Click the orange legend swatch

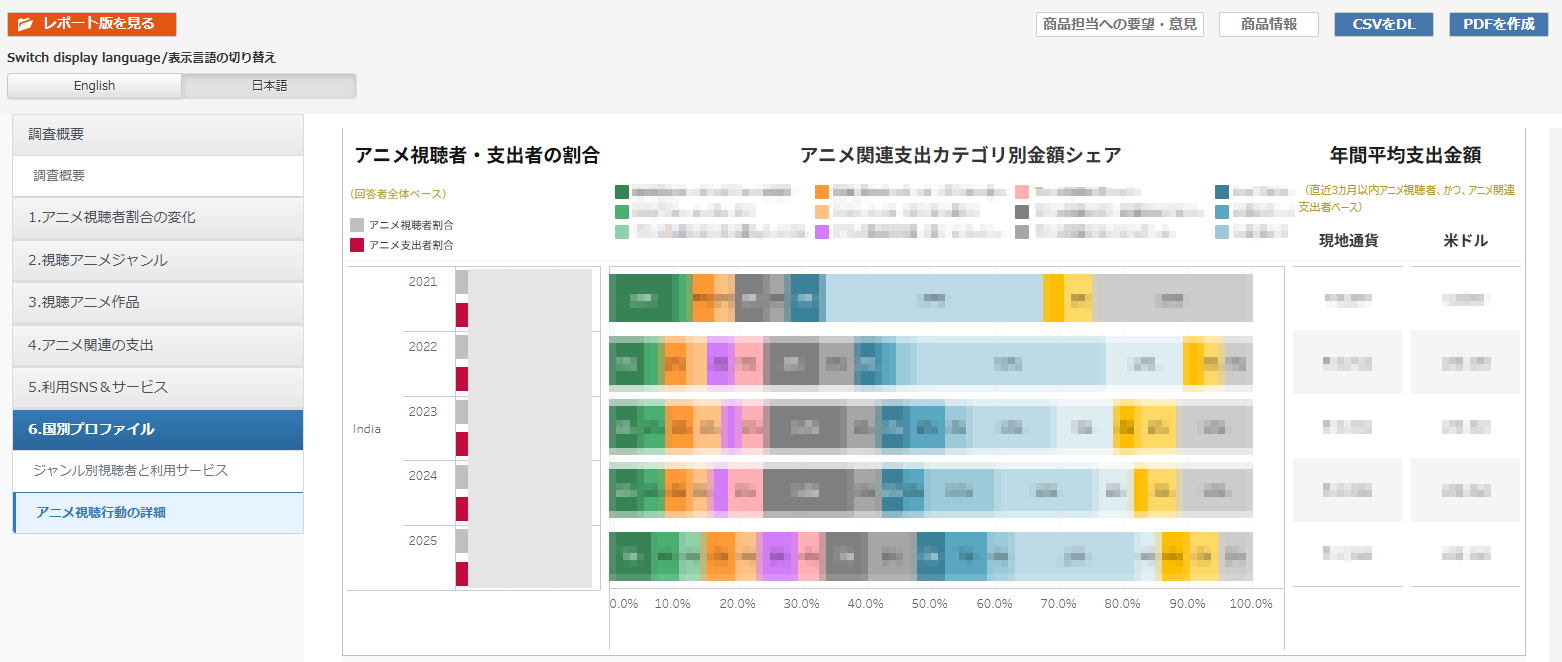(822, 192)
